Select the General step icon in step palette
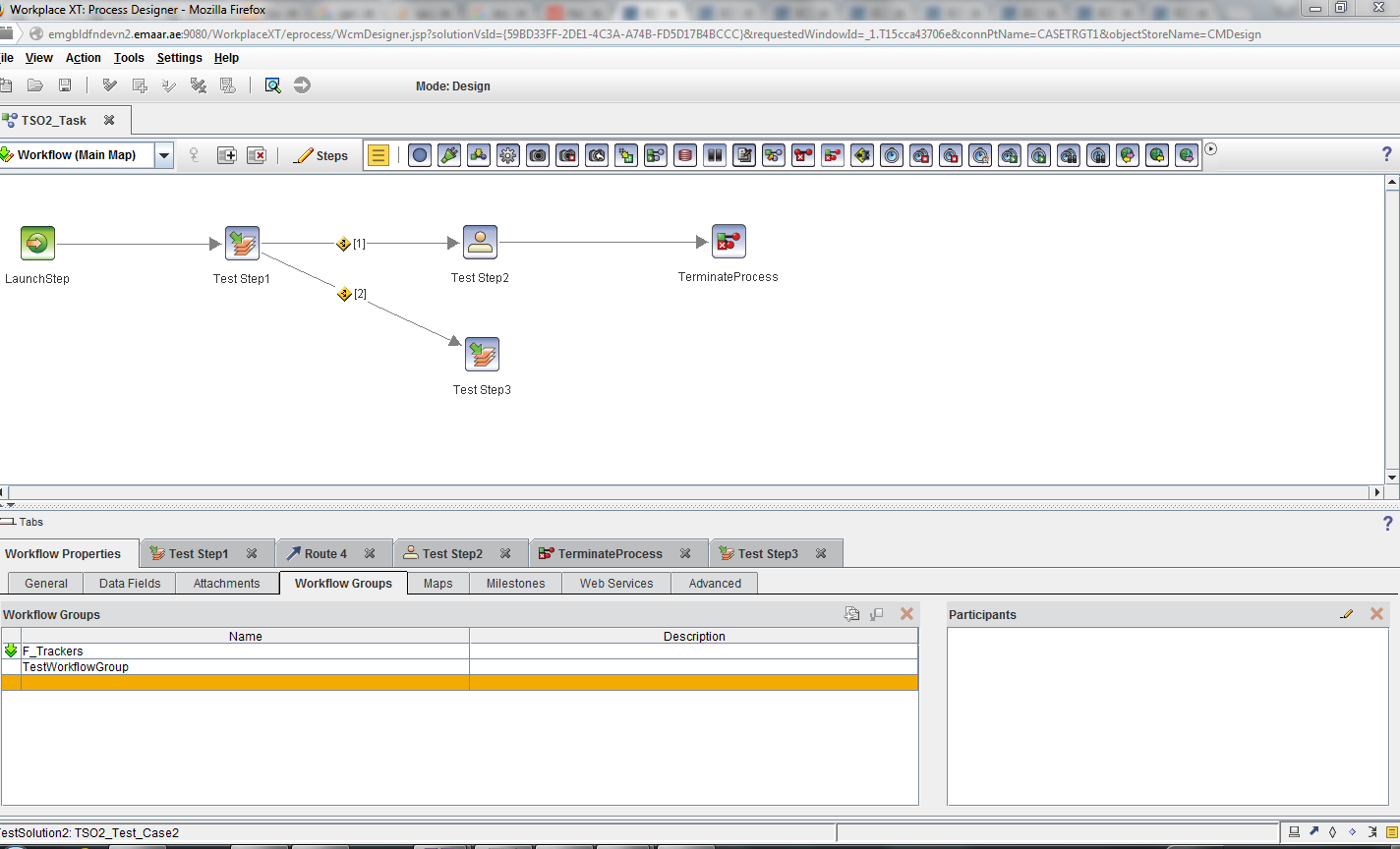Image resolution: width=1400 pixels, height=849 pixels. click(x=420, y=155)
